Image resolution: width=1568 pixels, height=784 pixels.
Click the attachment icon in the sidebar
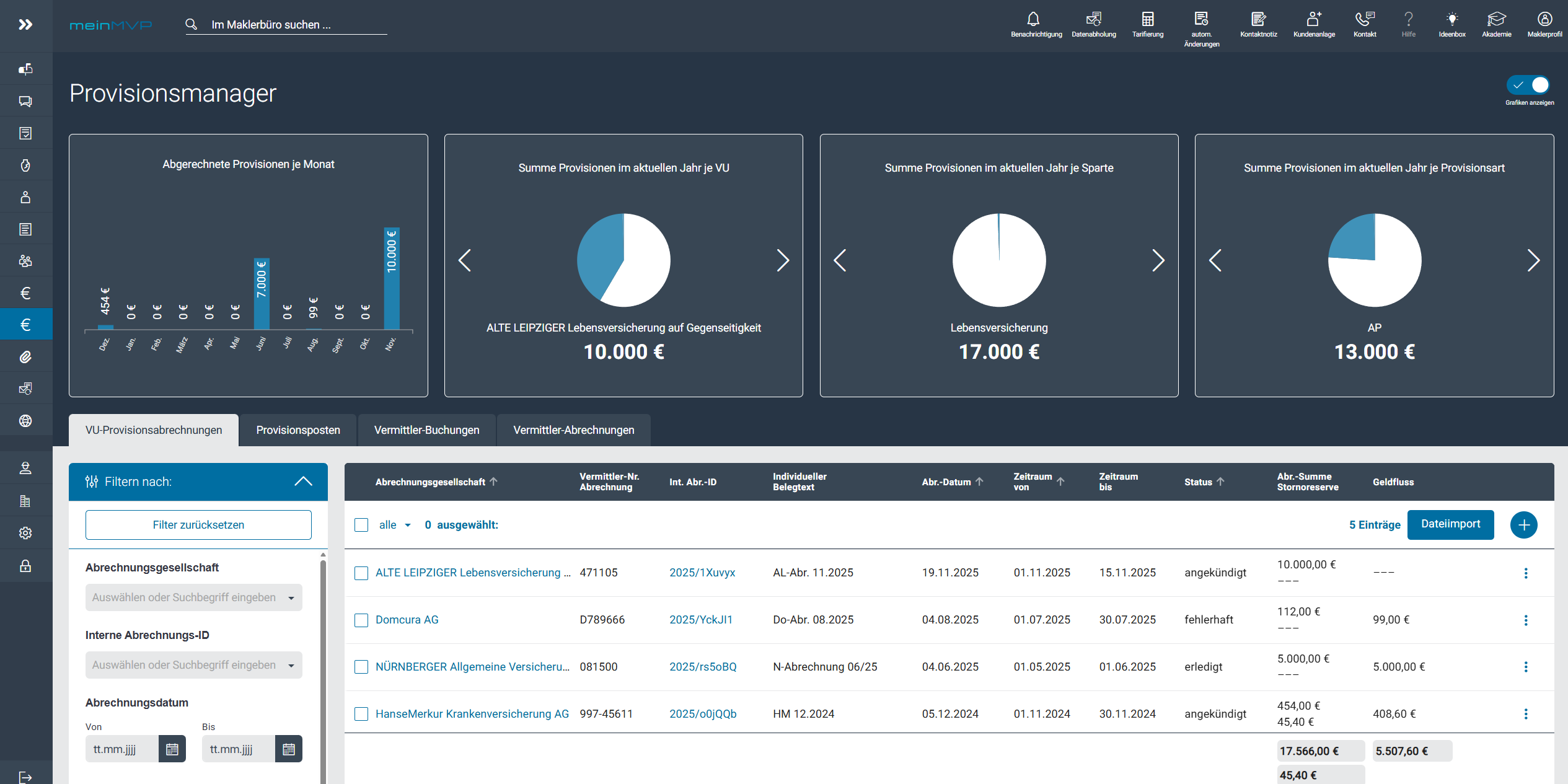point(25,356)
